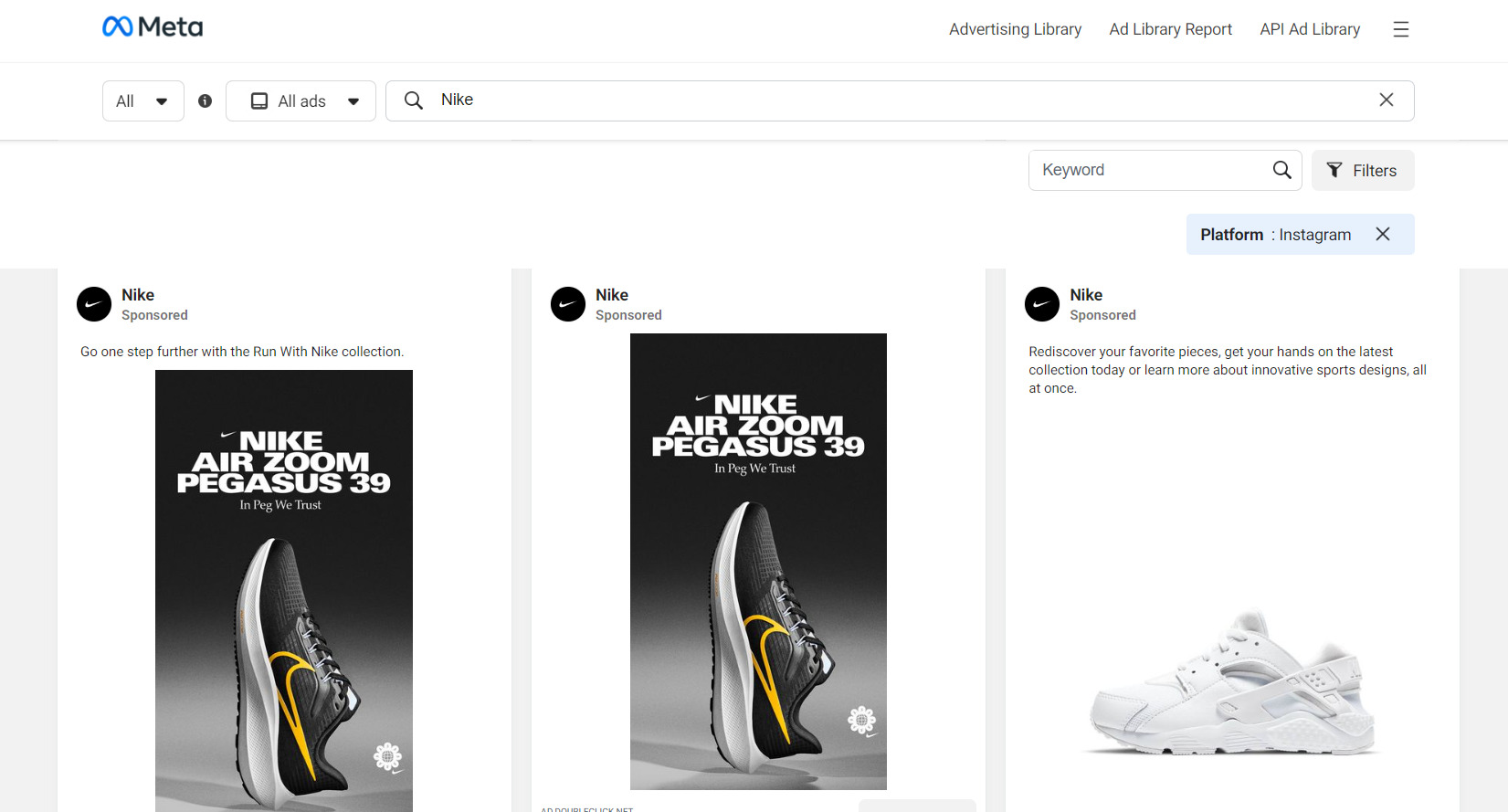Screen dimensions: 1508x812
Task: Open the hamburger menu icon
Action: (1400, 29)
